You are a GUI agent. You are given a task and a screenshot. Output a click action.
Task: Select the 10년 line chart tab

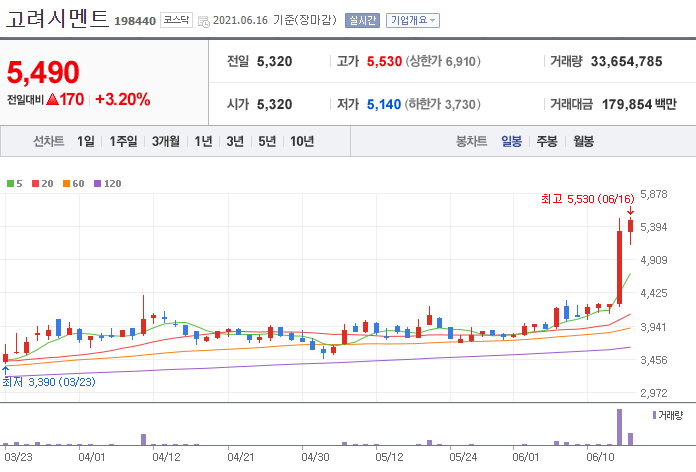point(302,141)
